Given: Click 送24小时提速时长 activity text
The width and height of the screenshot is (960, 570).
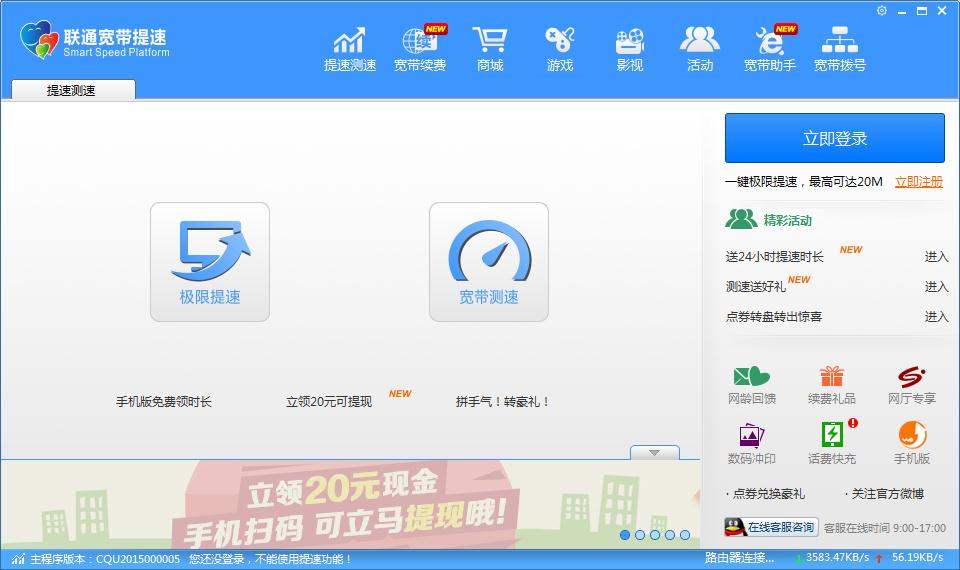Looking at the screenshot, I should click(774, 257).
